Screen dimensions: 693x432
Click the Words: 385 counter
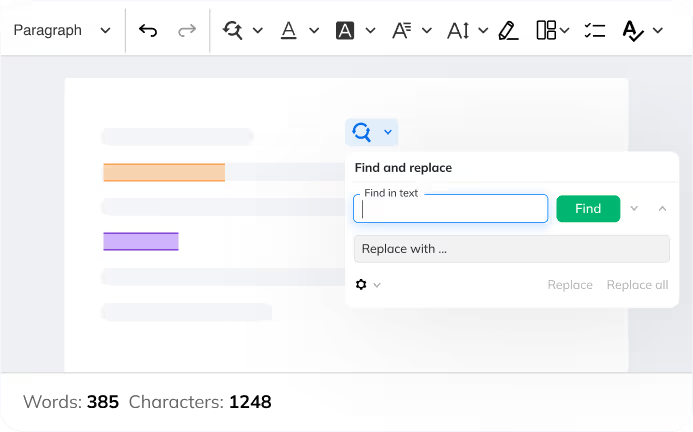tap(71, 402)
